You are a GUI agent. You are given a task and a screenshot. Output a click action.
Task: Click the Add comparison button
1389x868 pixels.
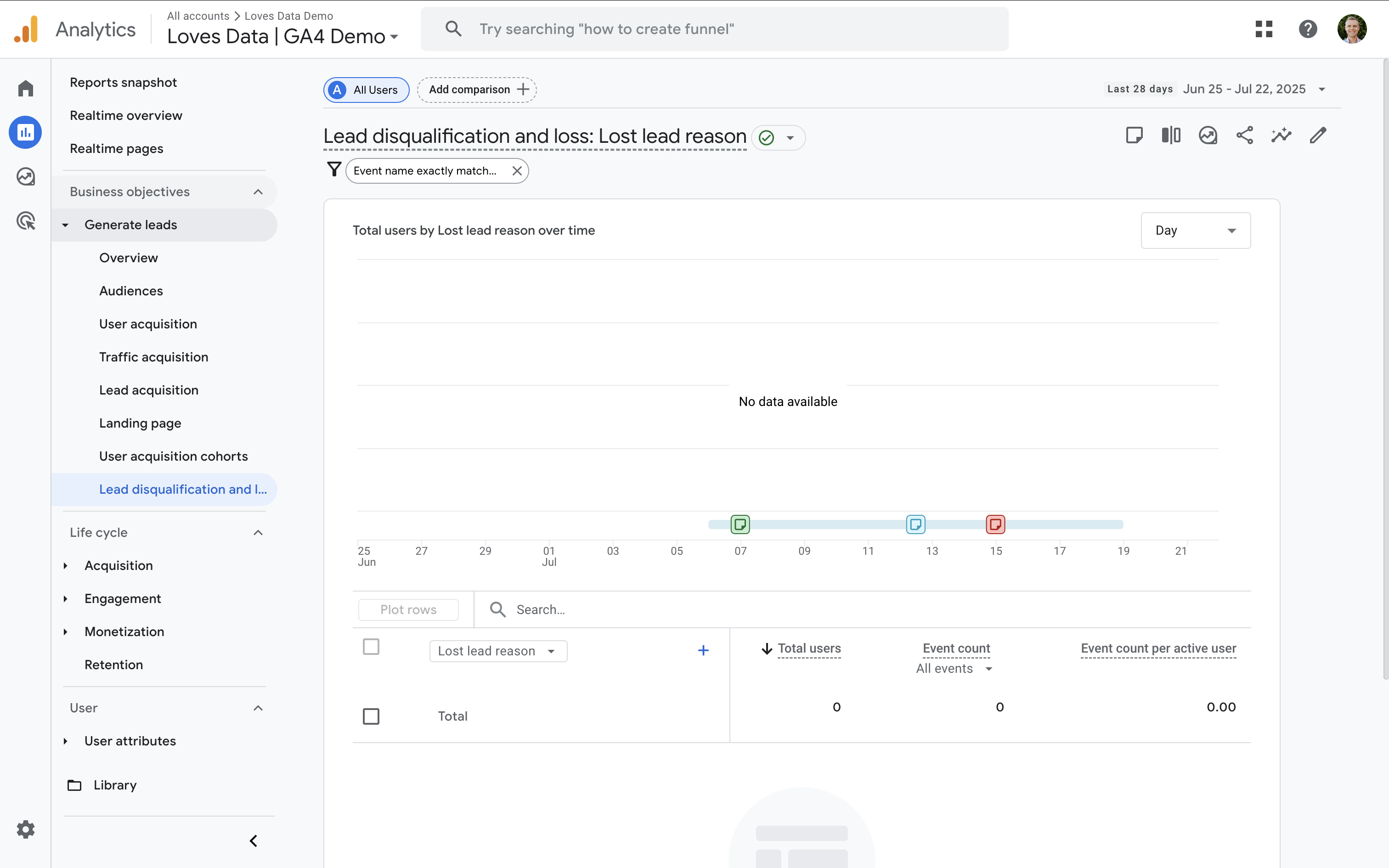coord(476,90)
